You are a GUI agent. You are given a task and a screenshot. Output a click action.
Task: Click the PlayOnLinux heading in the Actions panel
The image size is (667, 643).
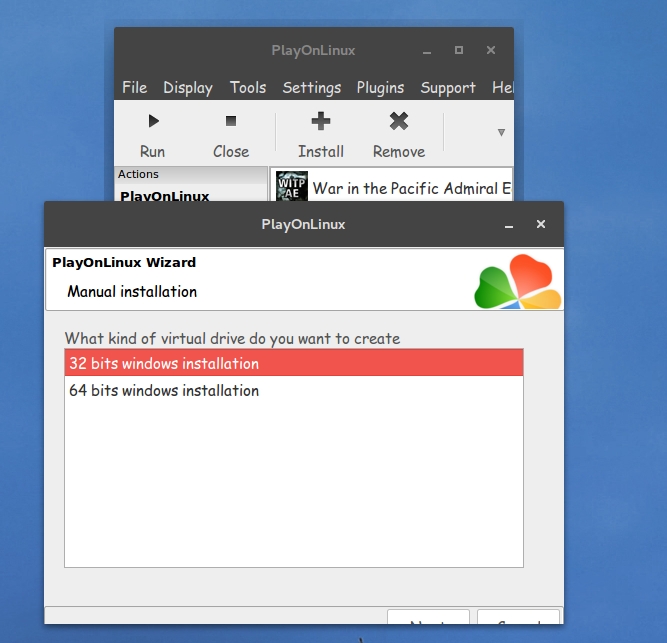165,196
